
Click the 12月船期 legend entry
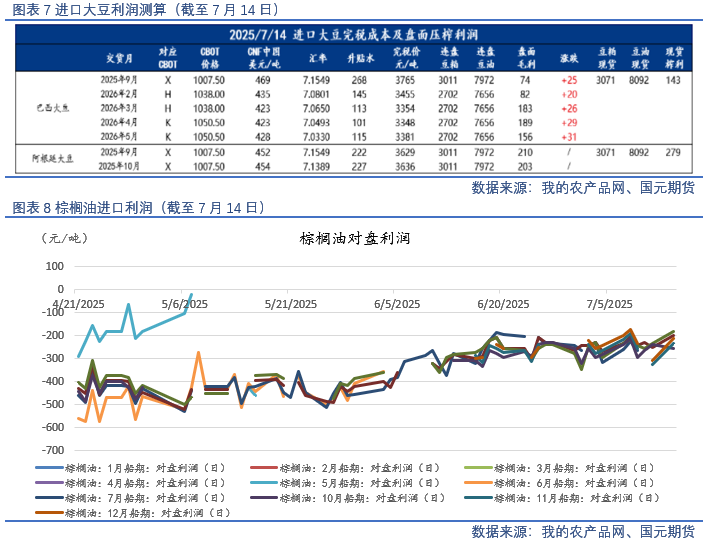(x=133, y=513)
